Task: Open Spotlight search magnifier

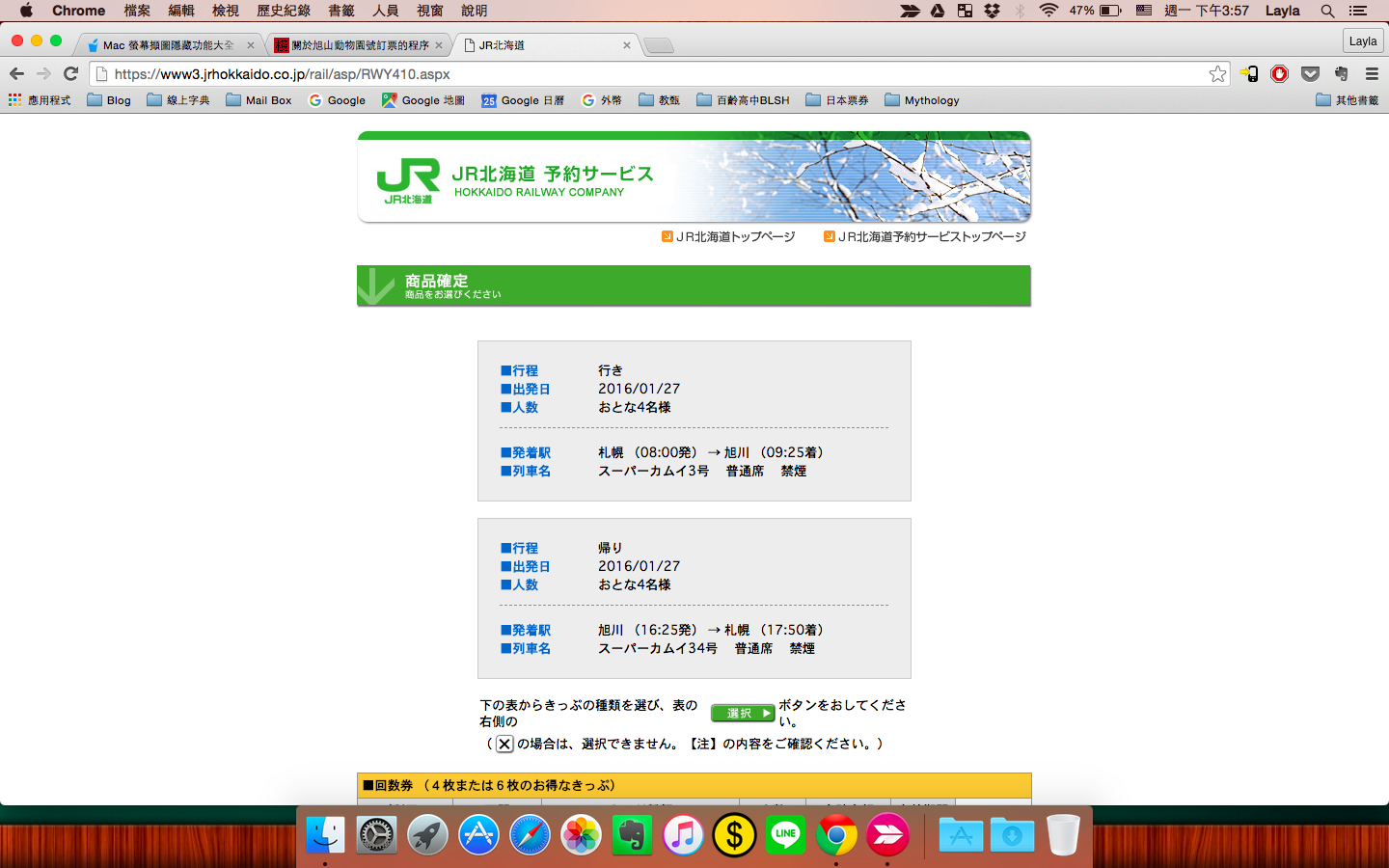Action: 1327,11
